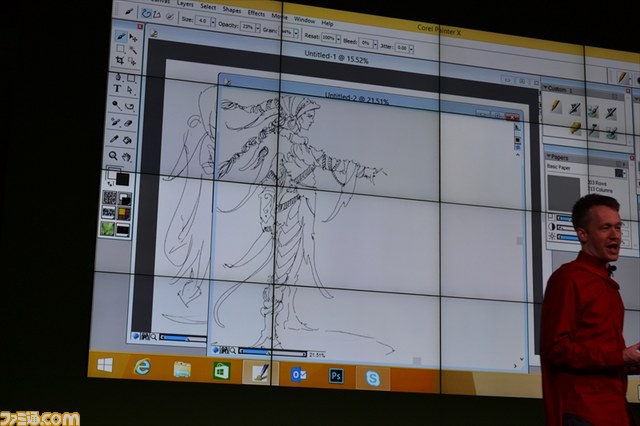Swap main and additional colors
Image resolution: width=640 pixels, height=426 pixels.
point(110,184)
